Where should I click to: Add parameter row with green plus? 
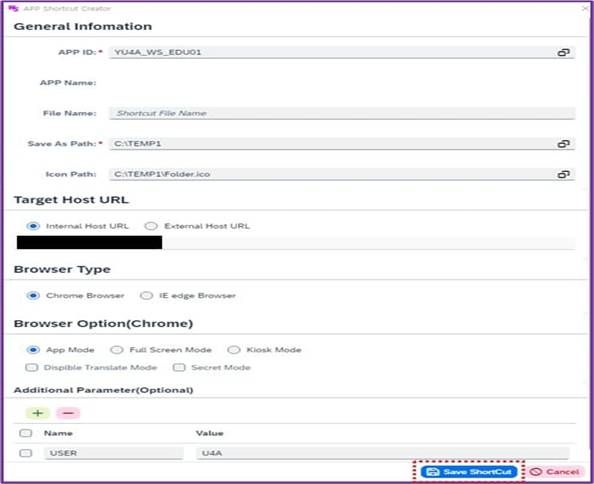pos(38,413)
